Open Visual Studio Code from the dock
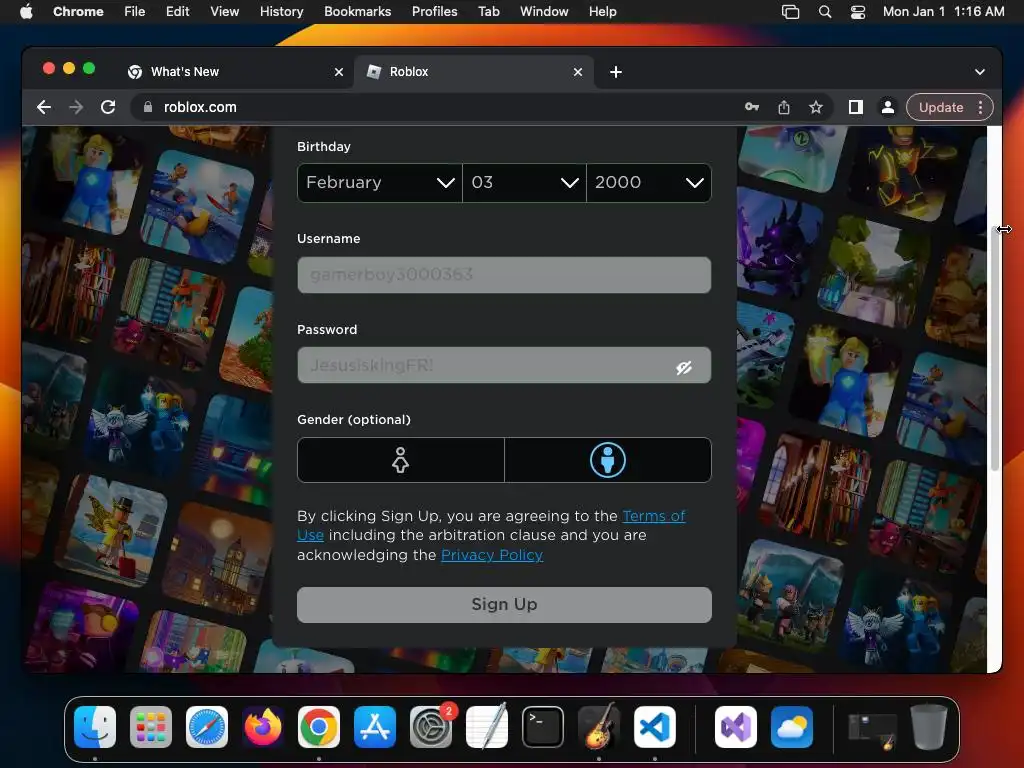The width and height of the screenshot is (1024, 768). [654, 727]
